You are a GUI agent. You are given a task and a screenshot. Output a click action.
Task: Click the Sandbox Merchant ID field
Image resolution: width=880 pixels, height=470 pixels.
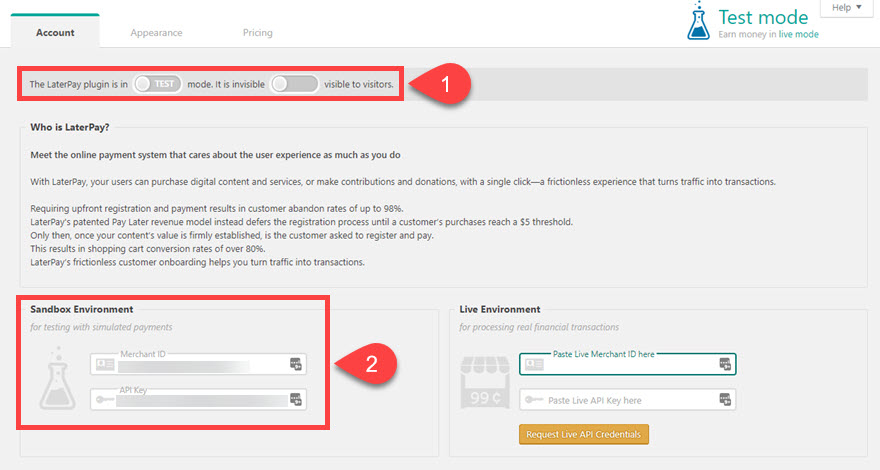pos(198,364)
